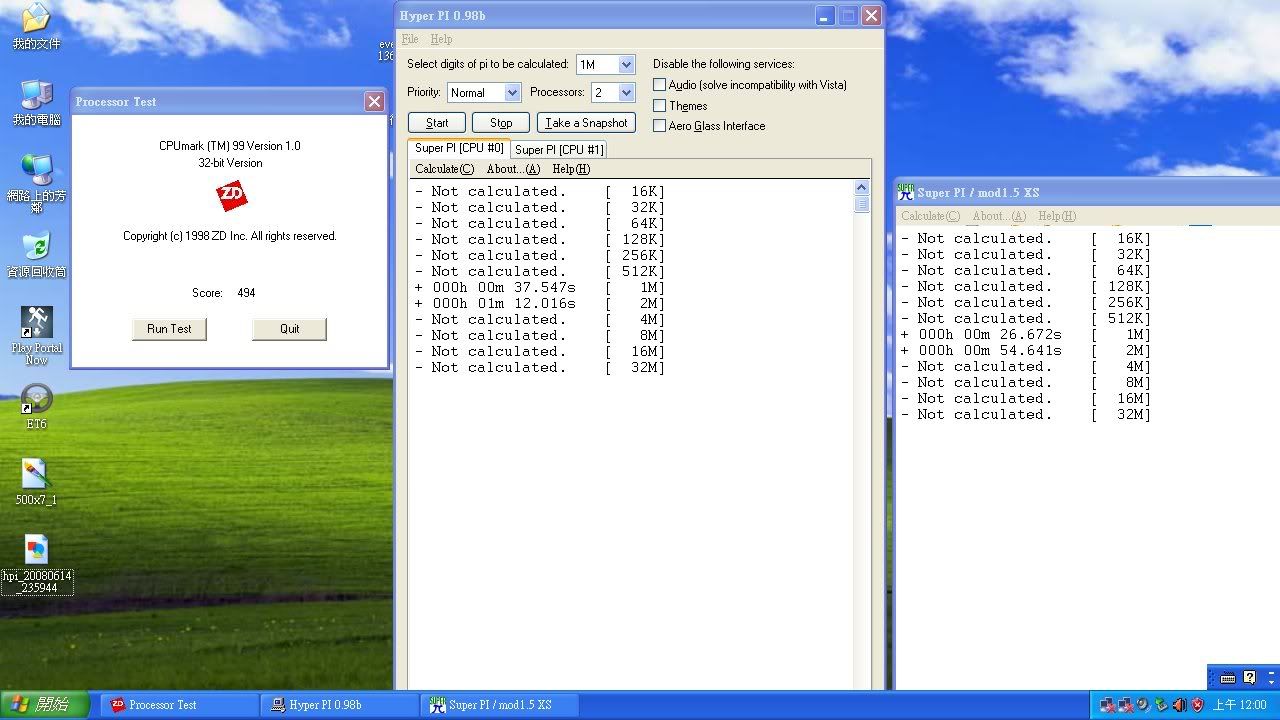Click the second disconnected network tray icon

coord(1125,705)
